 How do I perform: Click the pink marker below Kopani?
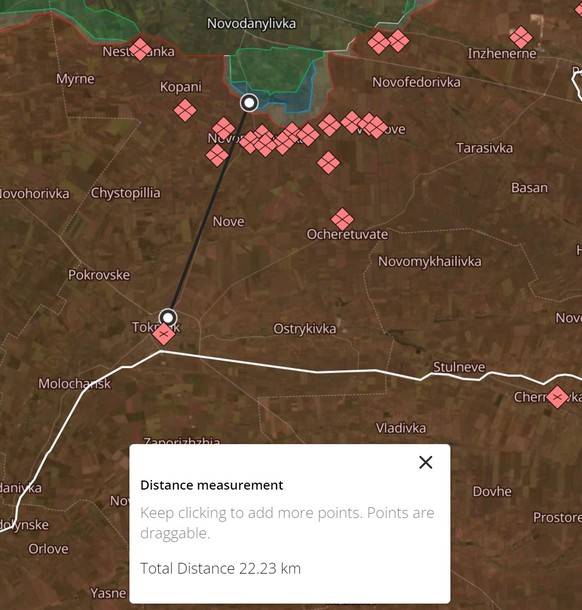(185, 110)
